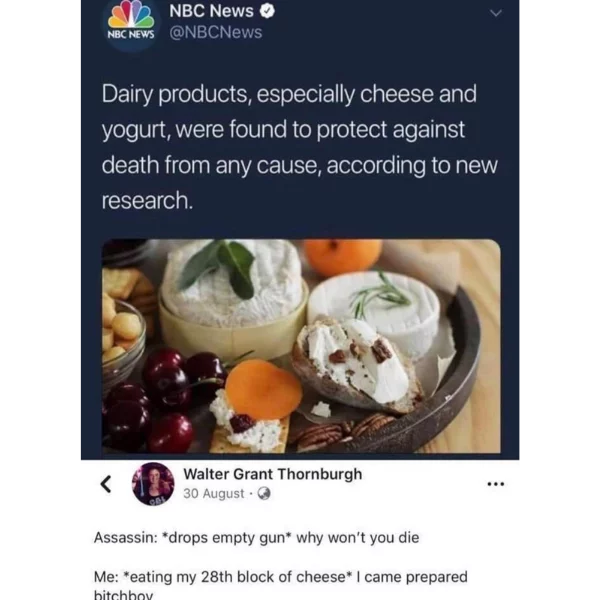Click the 30 August timestamp

[x=214, y=494]
